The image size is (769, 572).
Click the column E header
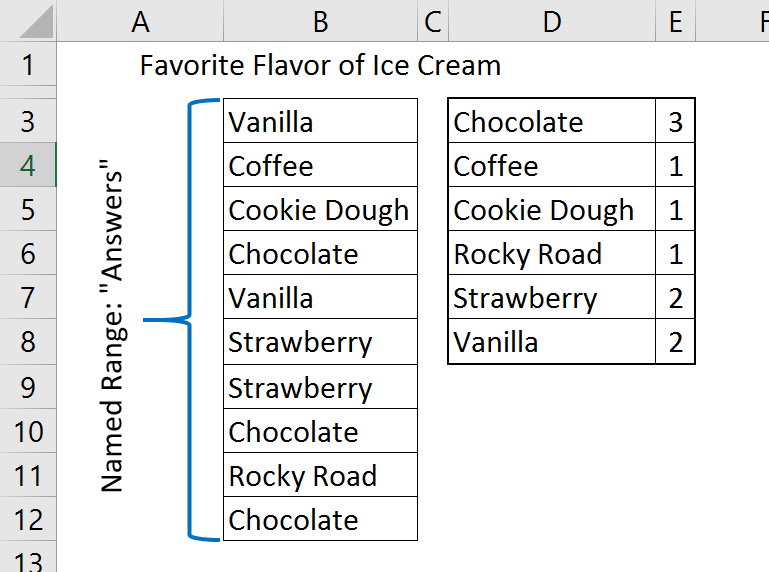676,20
